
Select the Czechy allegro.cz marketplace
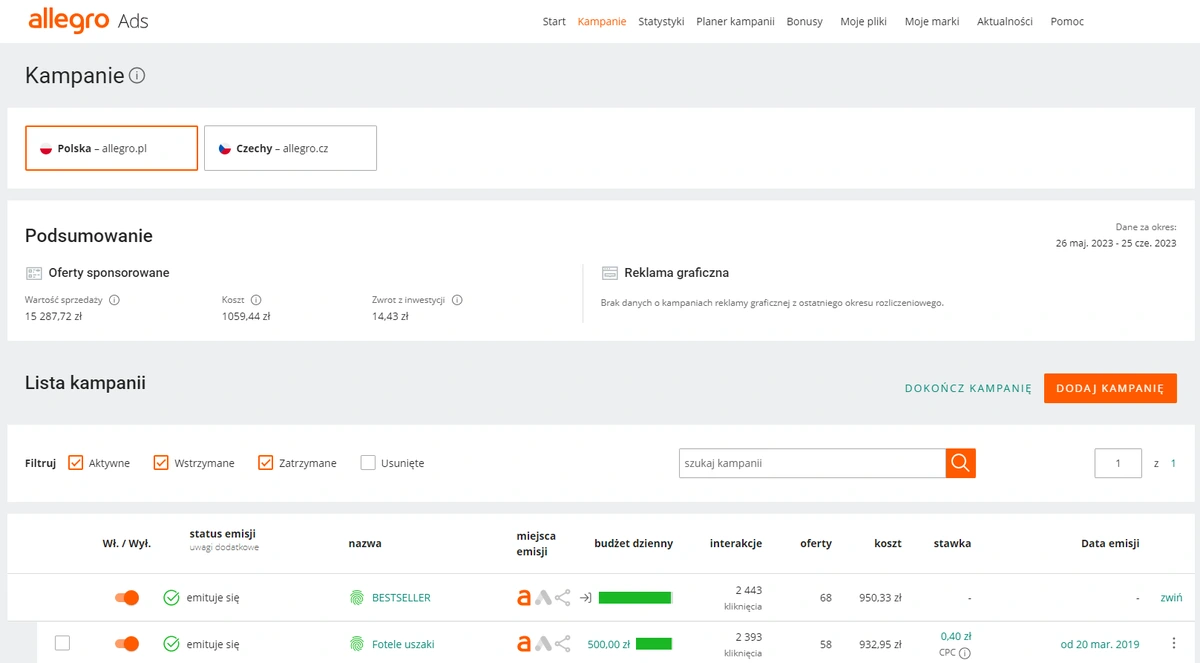pyautogui.click(x=290, y=148)
